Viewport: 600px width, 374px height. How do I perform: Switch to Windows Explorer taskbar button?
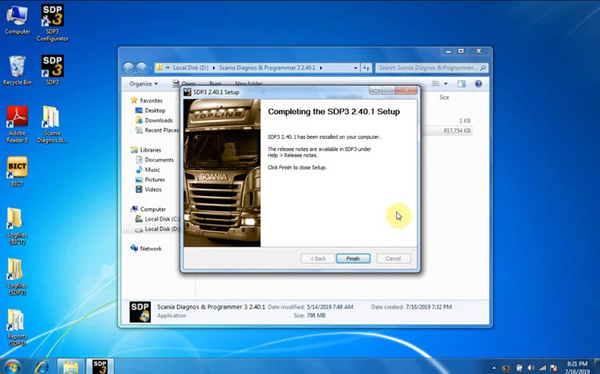(70, 367)
